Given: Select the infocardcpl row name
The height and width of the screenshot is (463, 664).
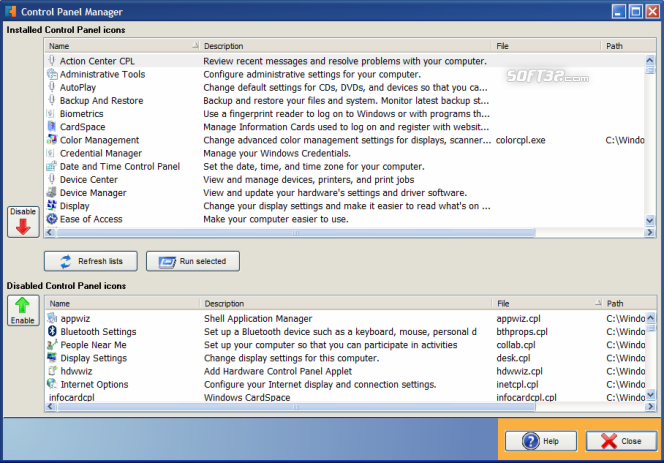Looking at the screenshot, I should (72, 397).
